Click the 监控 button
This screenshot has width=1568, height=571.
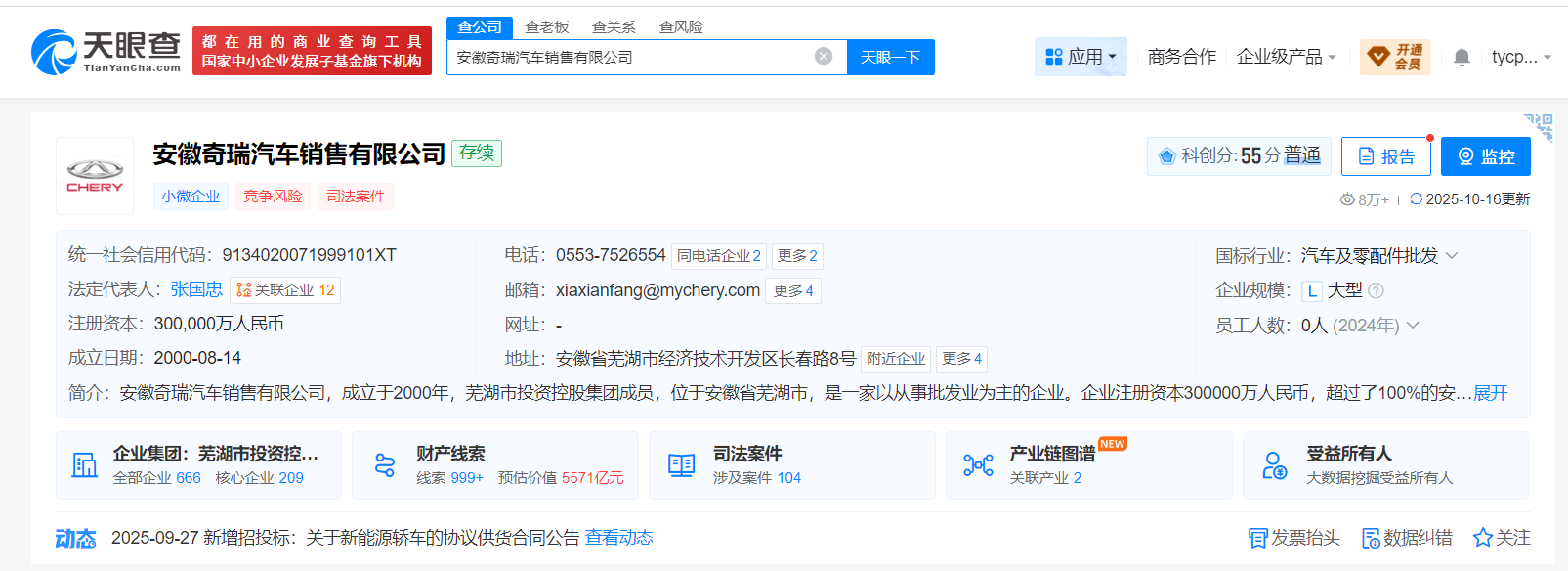[x=1486, y=156]
